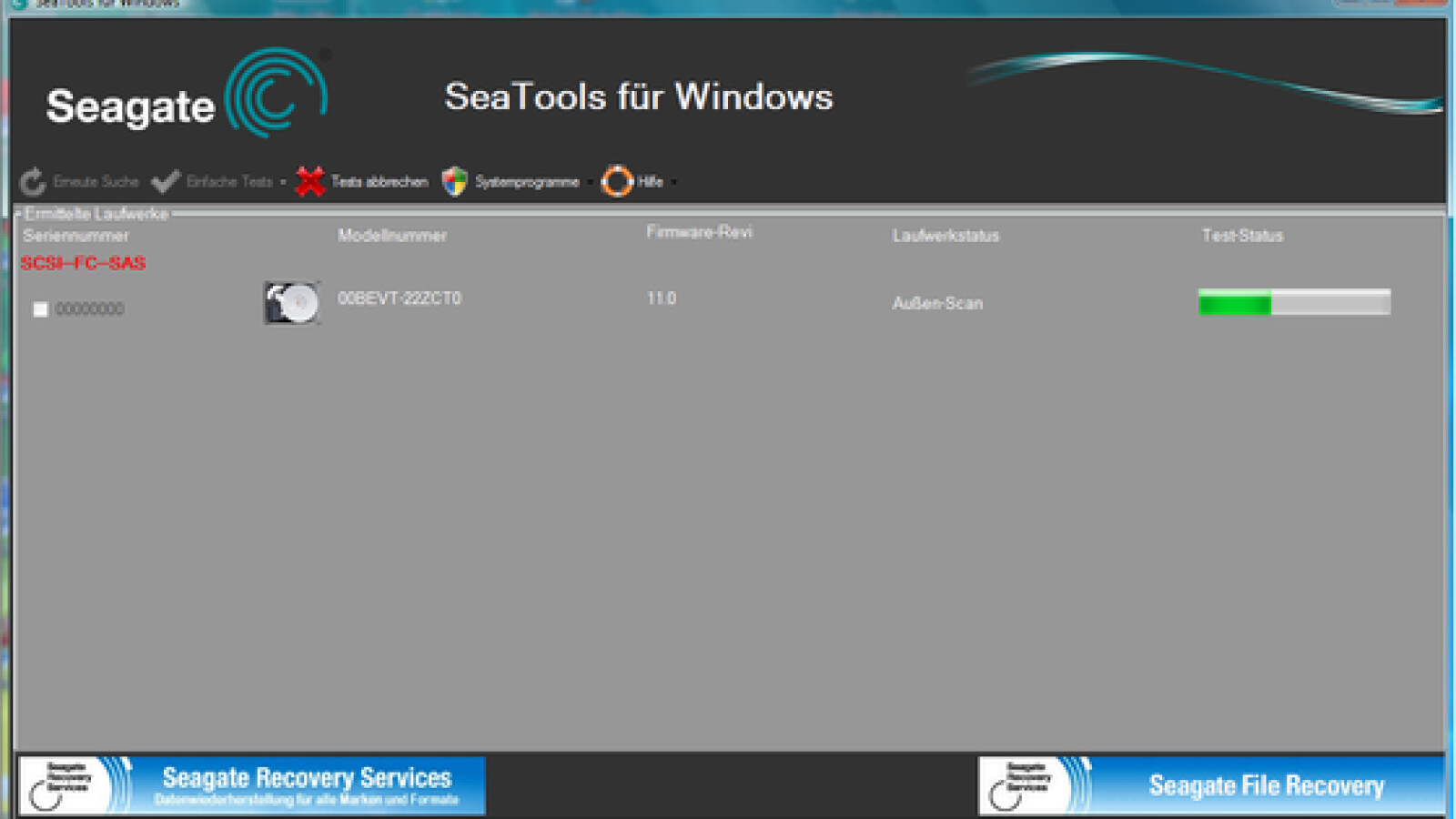
Task: Select serial number 00000000
Action: point(89,309)
